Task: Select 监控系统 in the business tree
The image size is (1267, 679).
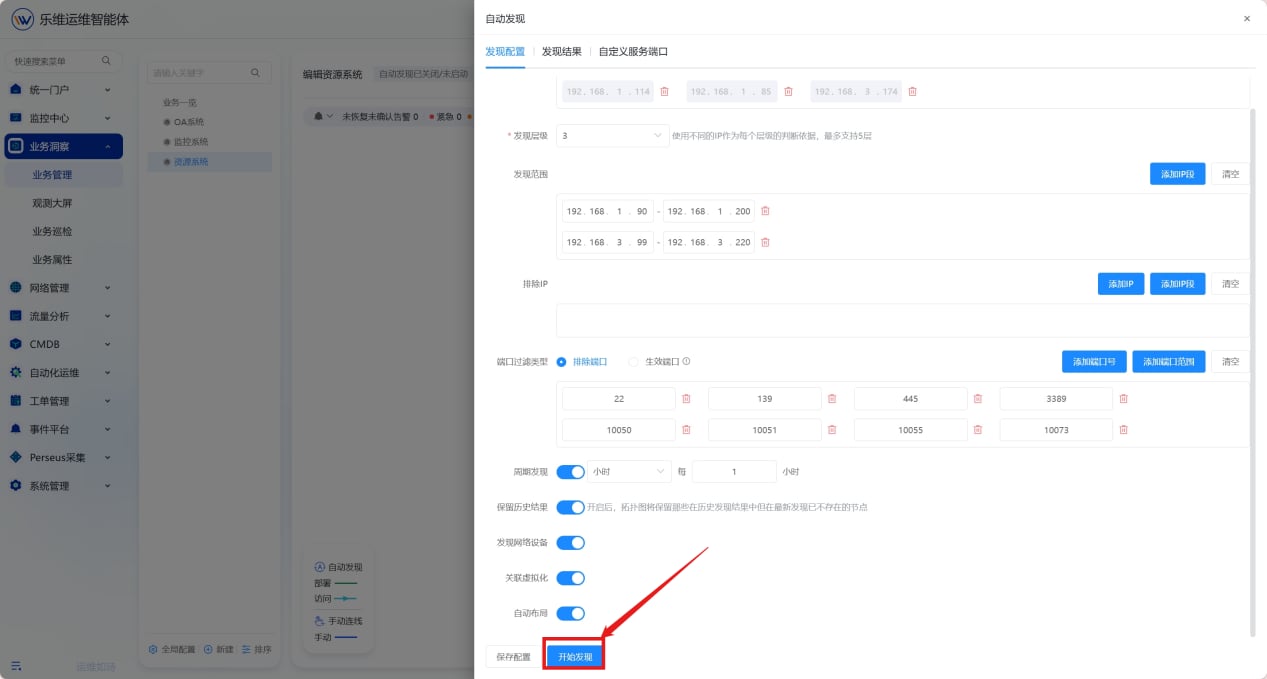Action: pos(191,142)
